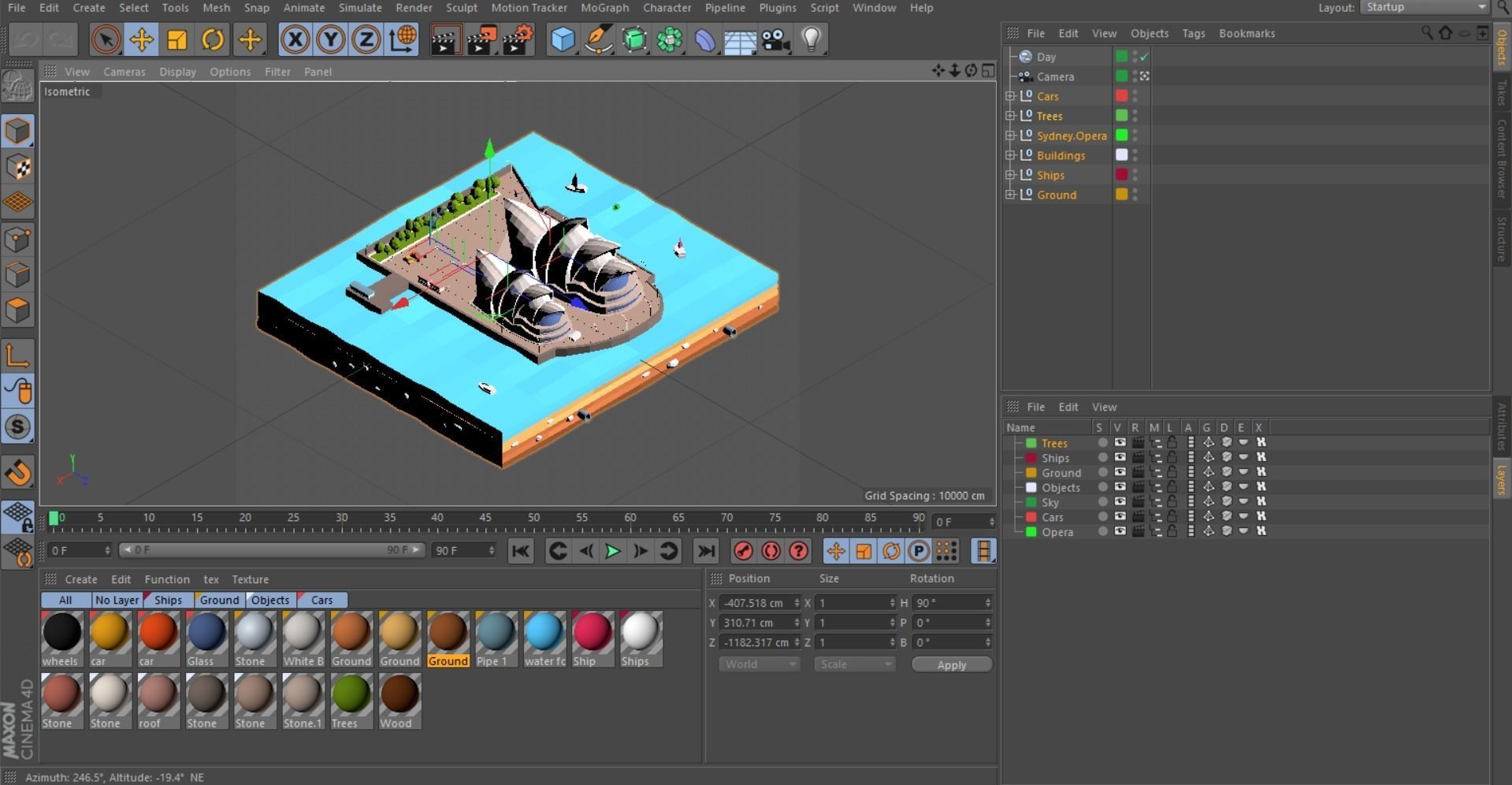Click the Apply button
Viewport: 1512px width, 785px height.
point(952,665)
